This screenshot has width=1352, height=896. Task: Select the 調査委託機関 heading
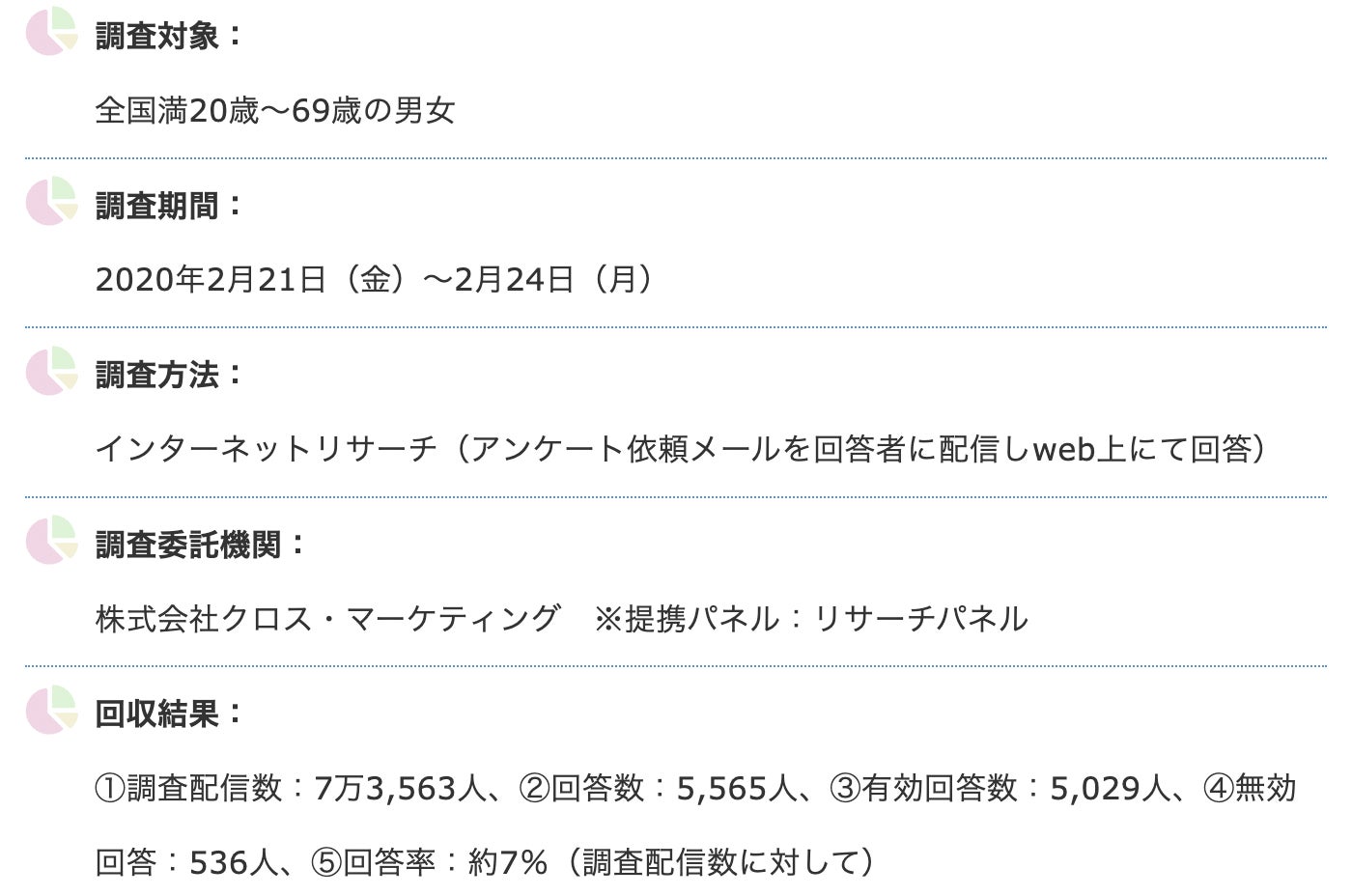(x=200, y=546)
